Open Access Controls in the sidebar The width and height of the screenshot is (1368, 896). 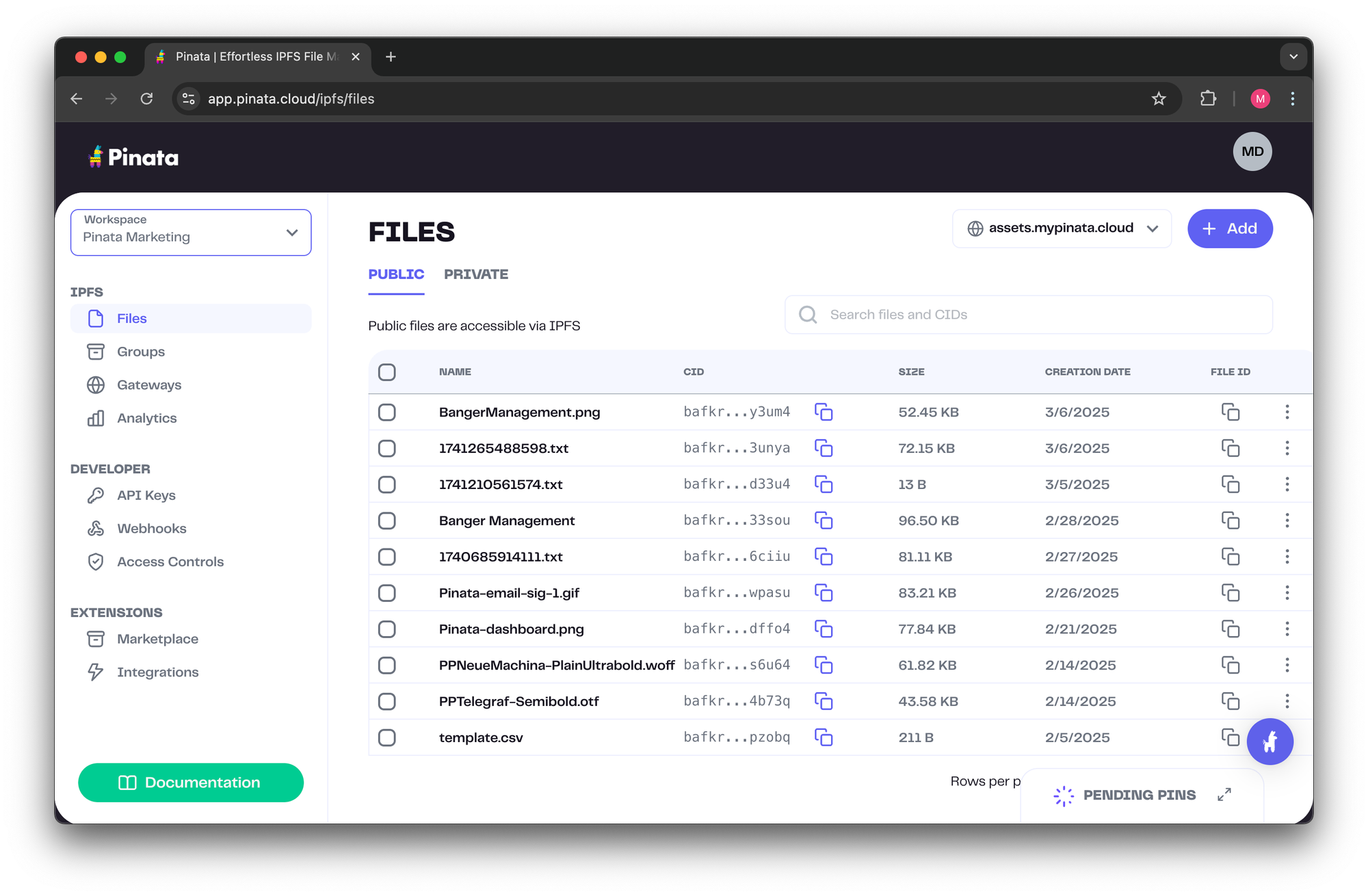click(x=170, y=562)
